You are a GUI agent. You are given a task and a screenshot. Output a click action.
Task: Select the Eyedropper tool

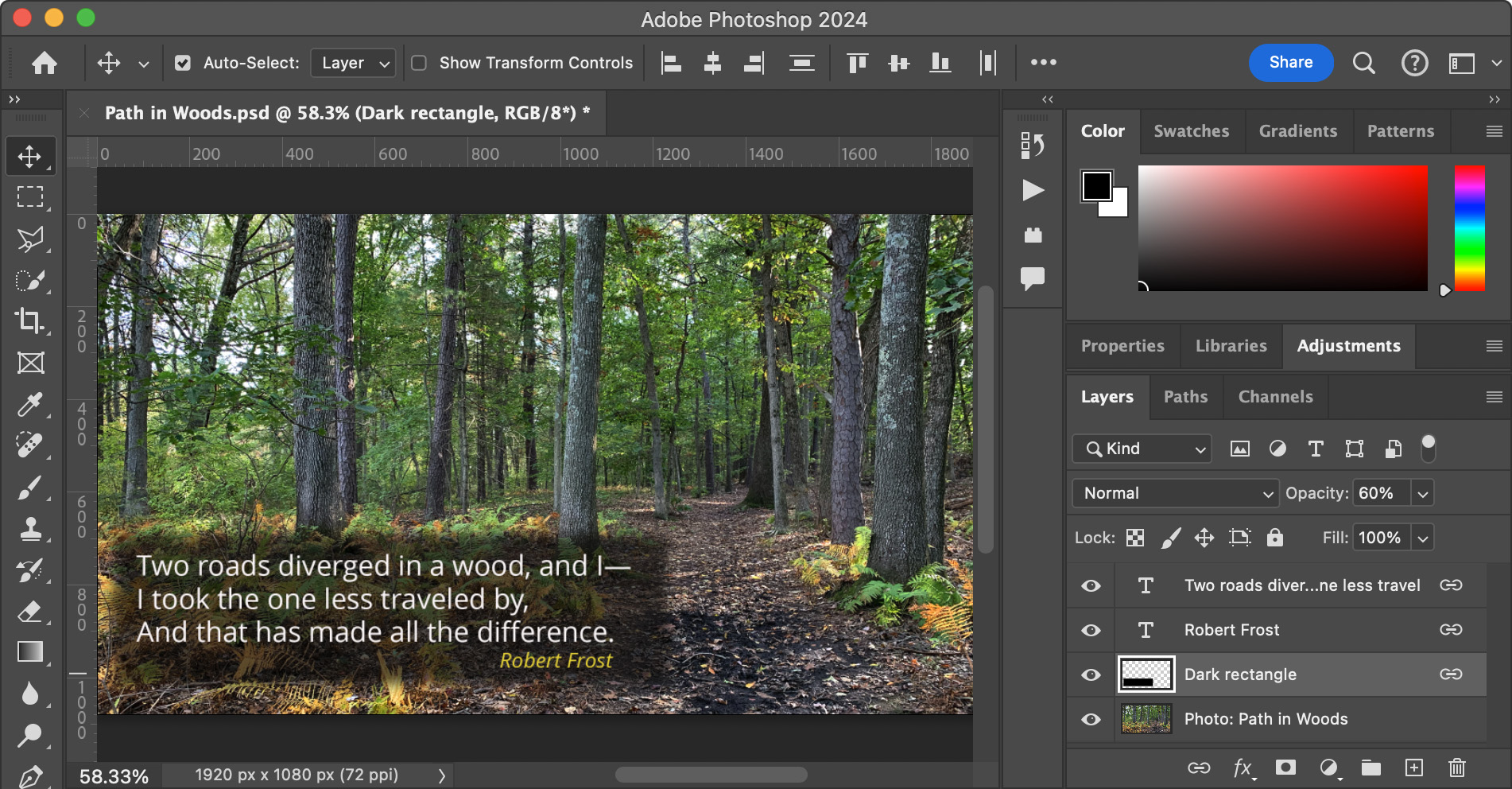(x=30, y=404)
